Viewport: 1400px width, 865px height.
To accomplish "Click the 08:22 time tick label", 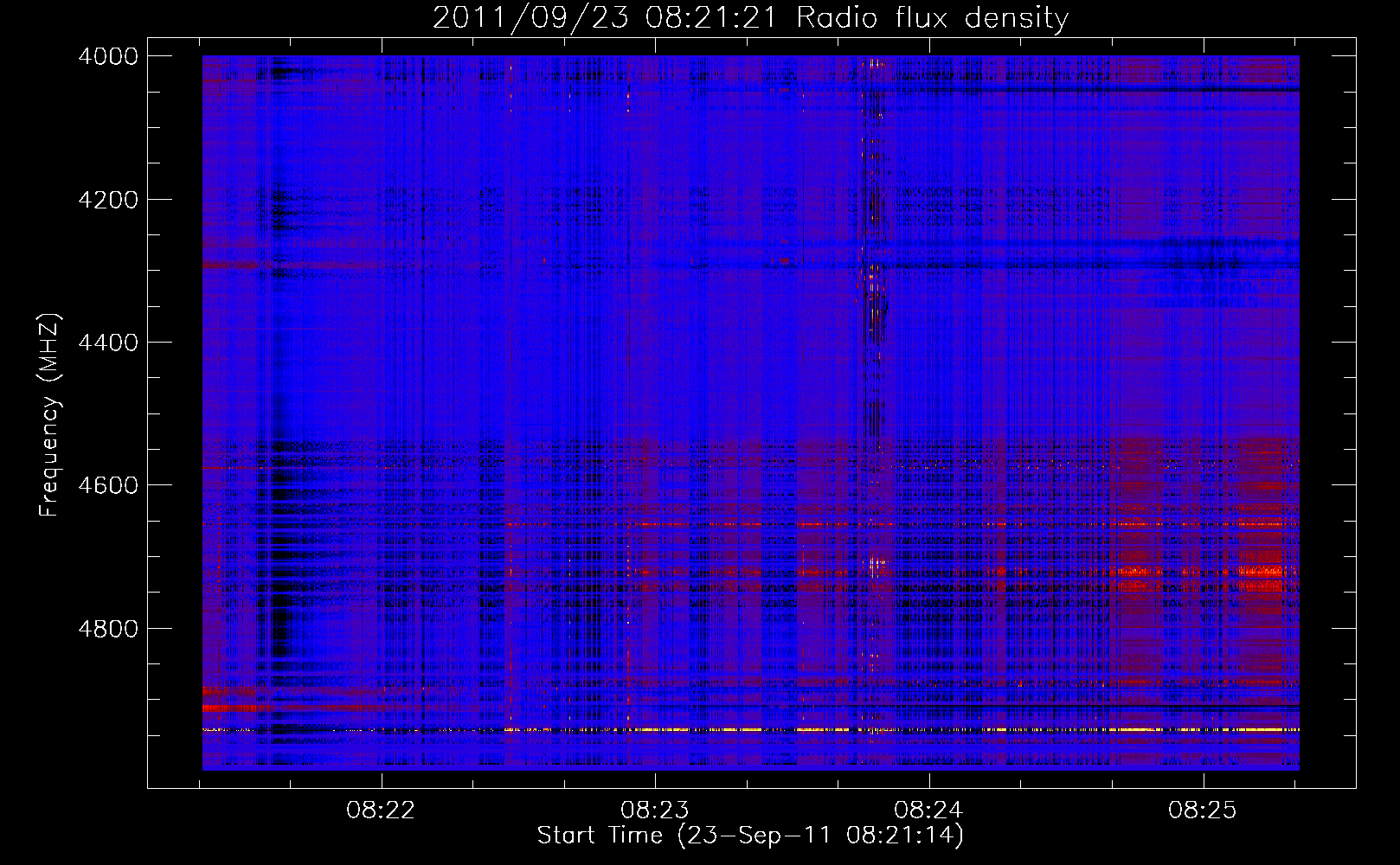I will 381,811.
